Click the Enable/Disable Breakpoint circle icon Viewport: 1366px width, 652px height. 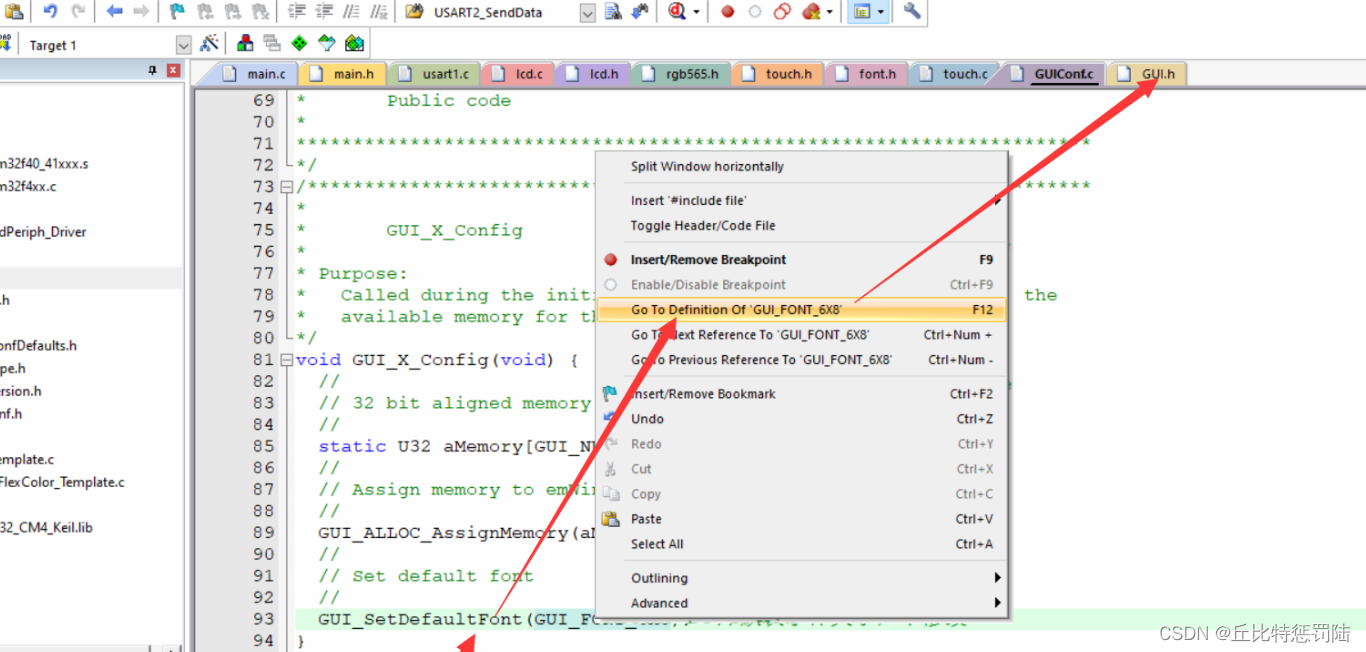click(x=755, y=11)
